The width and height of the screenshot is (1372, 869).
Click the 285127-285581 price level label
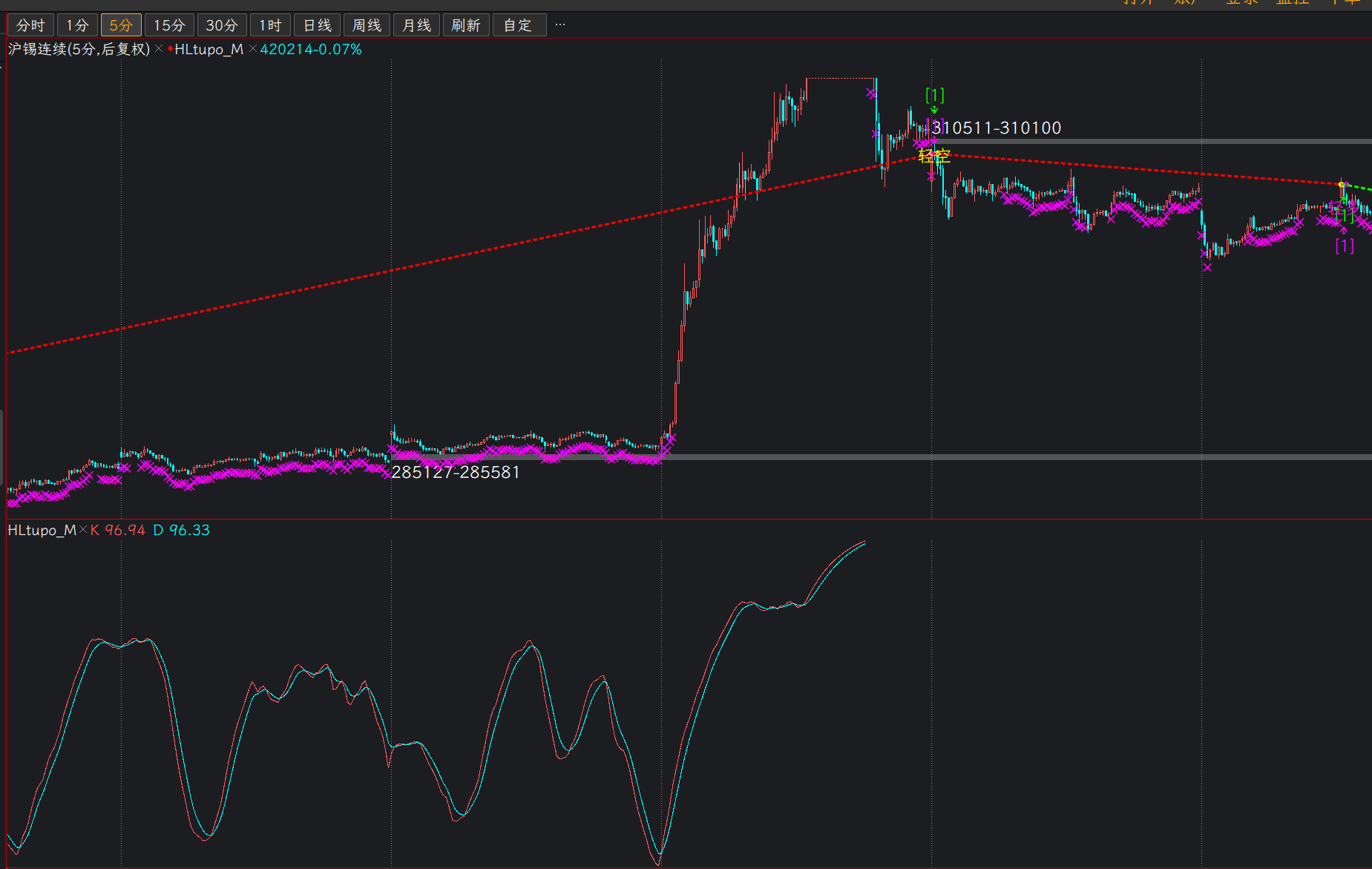(x=456, y=472)
